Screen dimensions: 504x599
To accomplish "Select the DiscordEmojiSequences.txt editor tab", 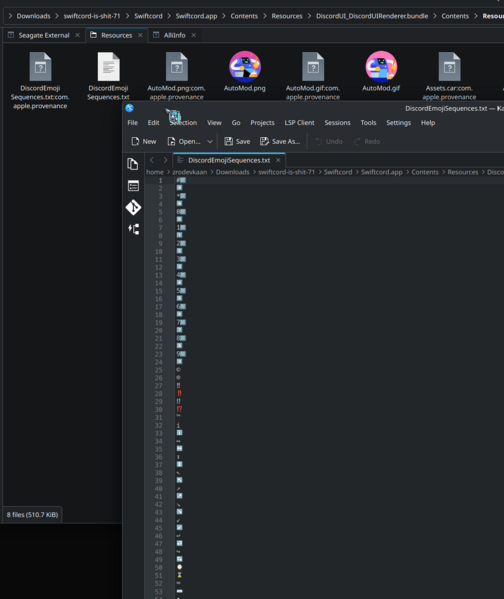I will [x=229, y=160].
